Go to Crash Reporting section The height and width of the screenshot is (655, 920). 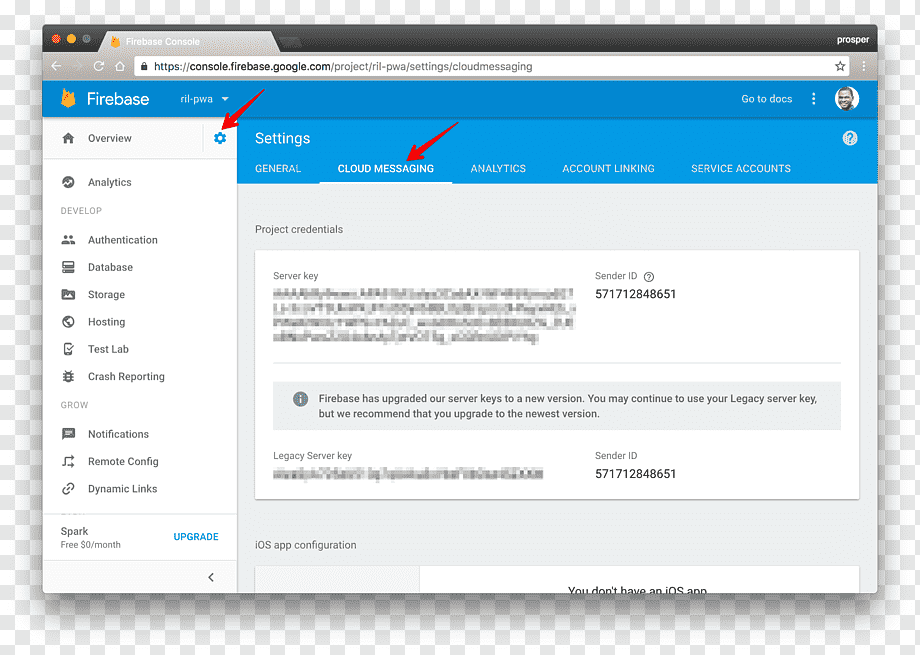point(126,377)
